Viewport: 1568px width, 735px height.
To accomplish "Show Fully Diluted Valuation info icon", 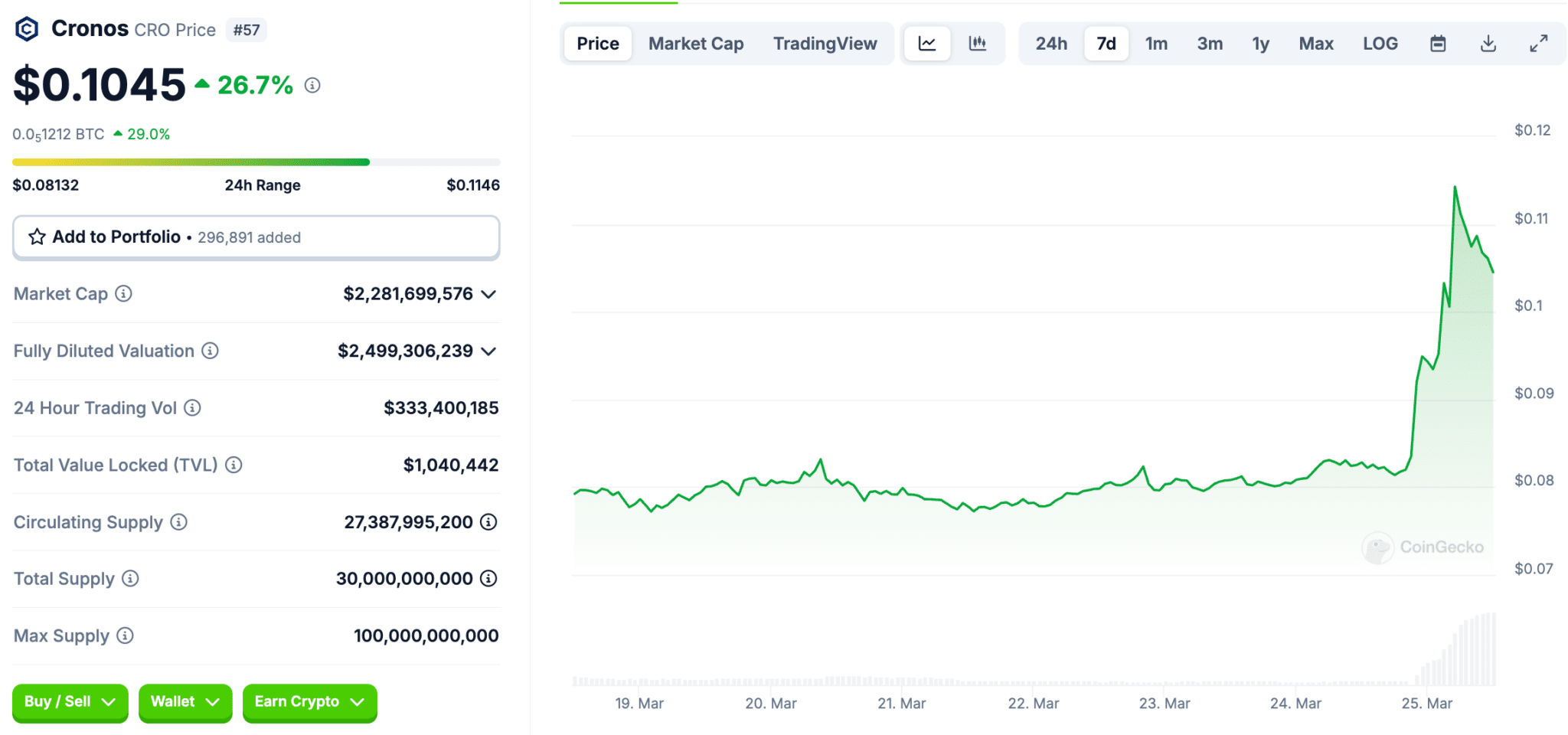I will (210, 351).
